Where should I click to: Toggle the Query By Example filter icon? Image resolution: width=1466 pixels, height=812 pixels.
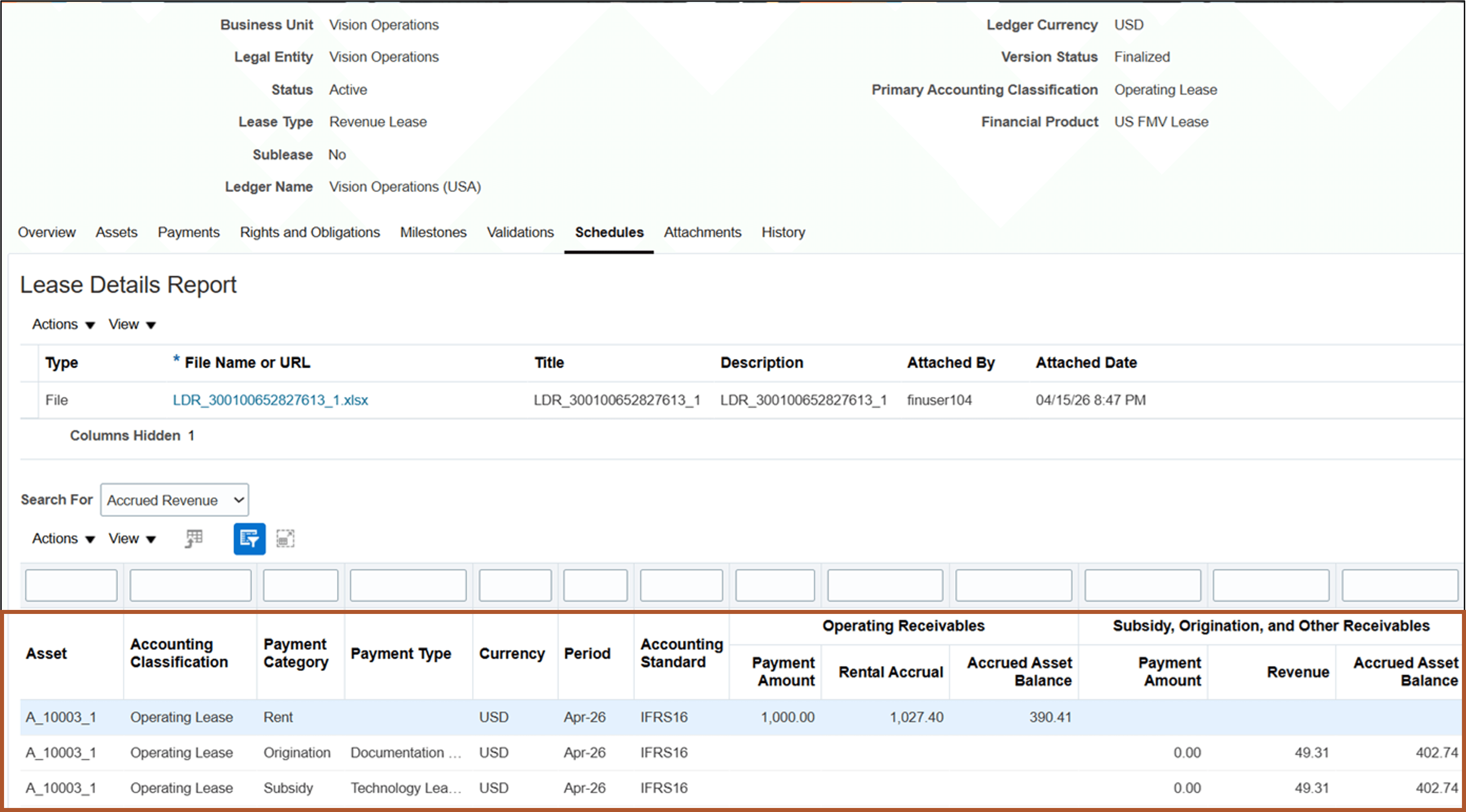click(x=249, y=538)
